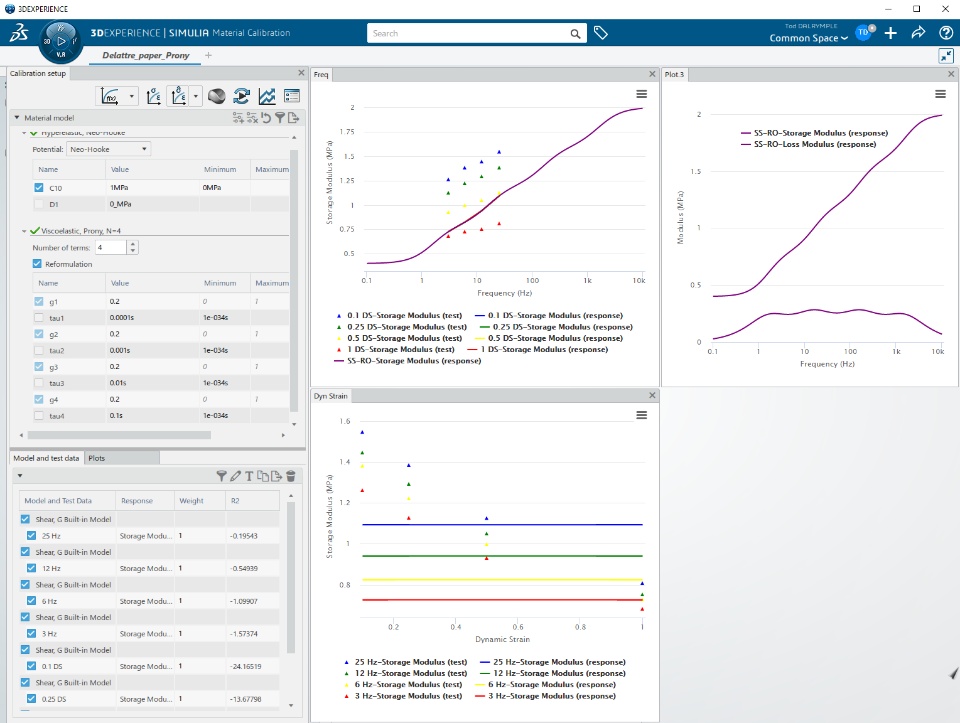The image size is (960, 723).
Task: Click the filter funnel in Material model header
Action: click(x=280, y=118)
